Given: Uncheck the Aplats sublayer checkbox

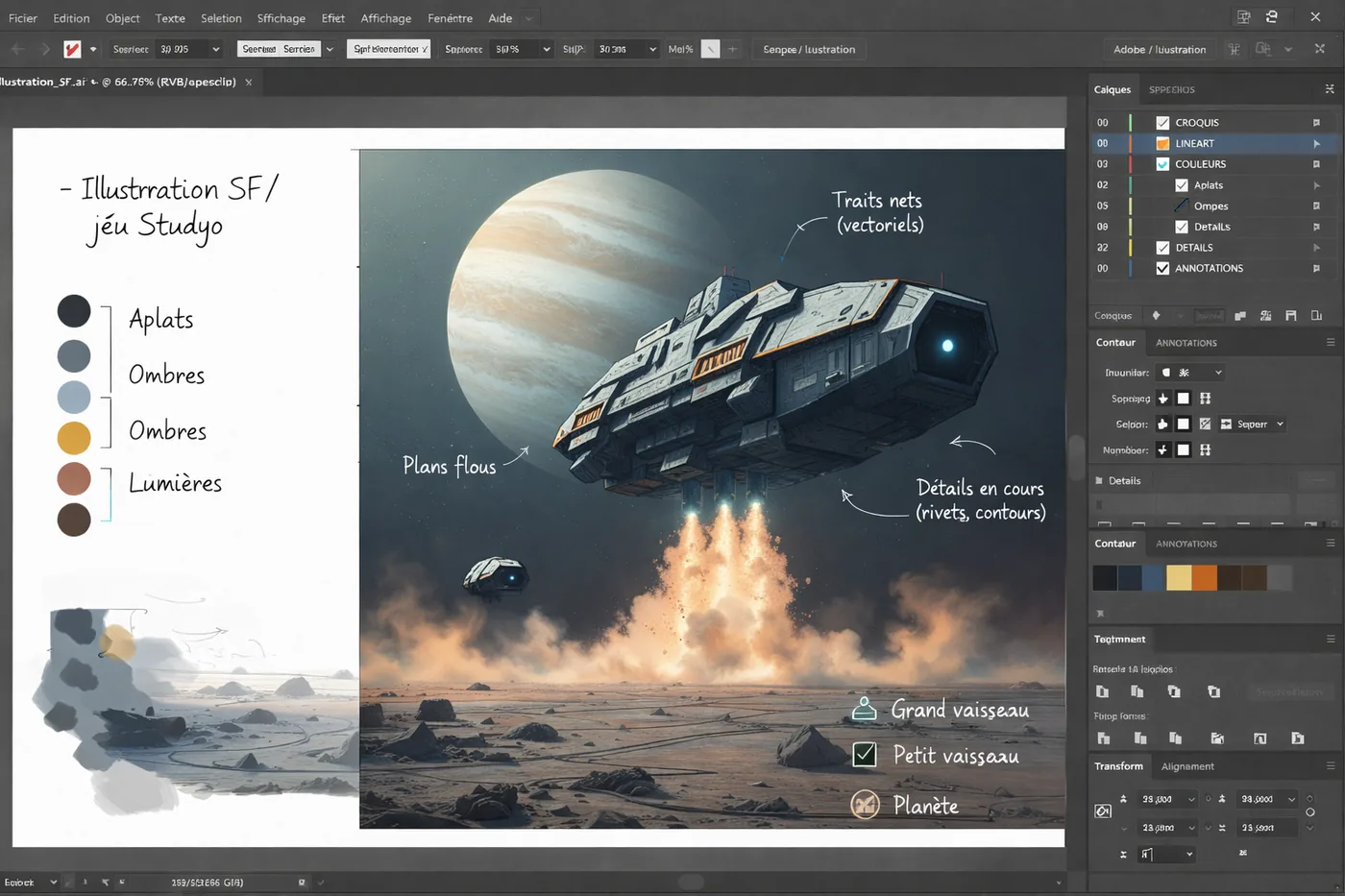Looking at the screenshot, I should tap(1182, 185).
